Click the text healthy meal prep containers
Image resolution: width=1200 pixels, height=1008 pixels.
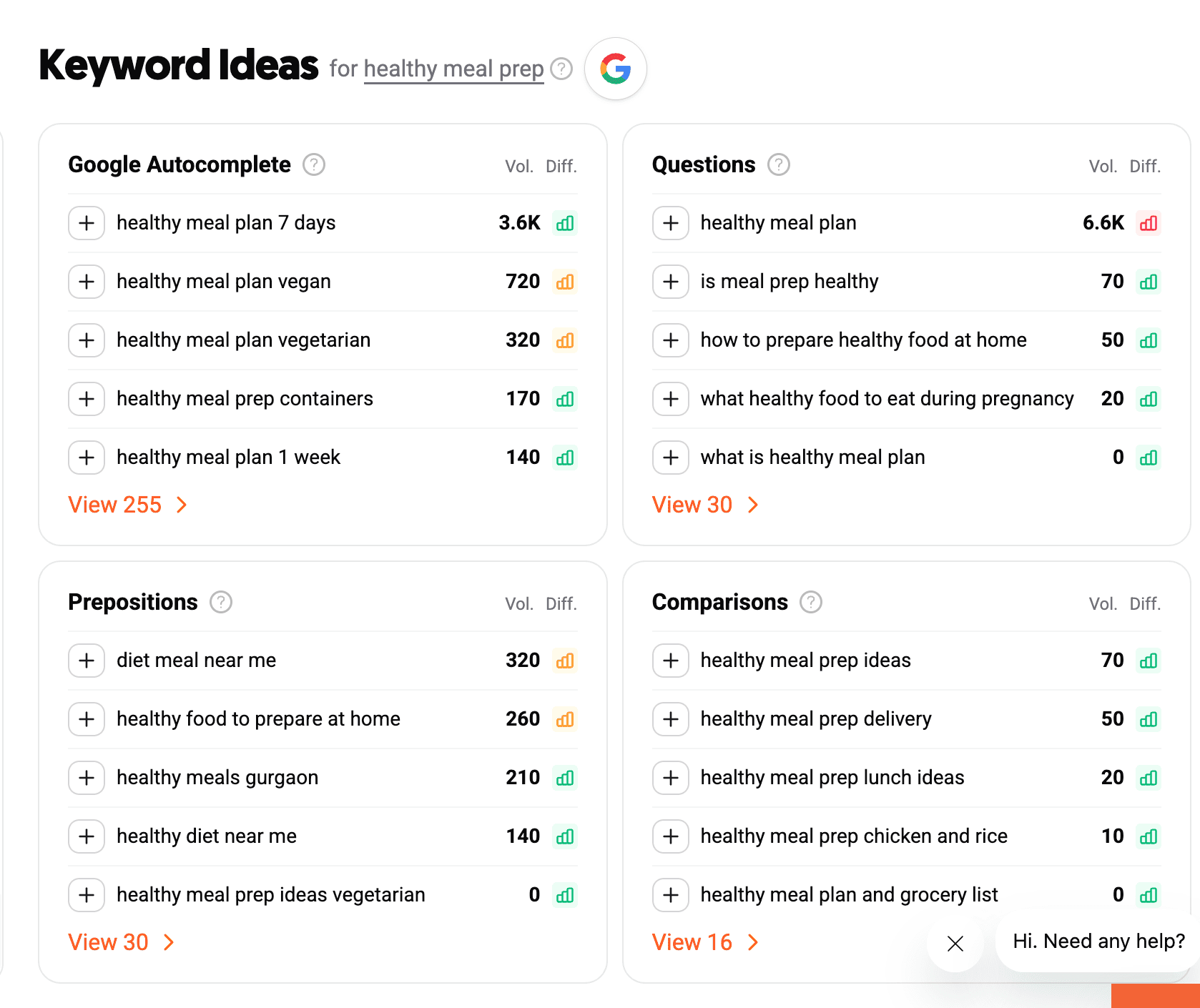coord(245,399)
